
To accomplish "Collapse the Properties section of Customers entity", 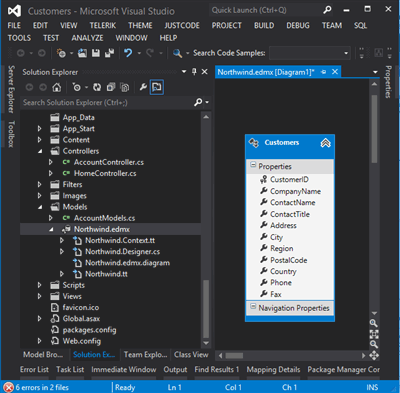I will [253, 165].
